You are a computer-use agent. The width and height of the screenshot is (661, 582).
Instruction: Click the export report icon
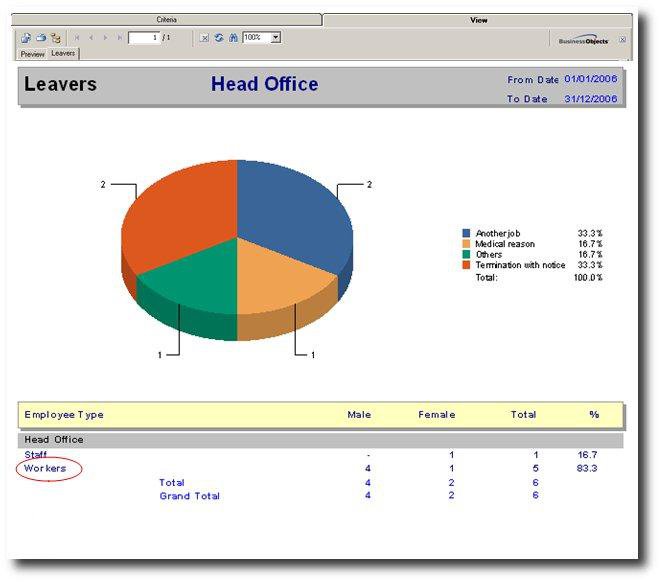click(x=25, y=38)
